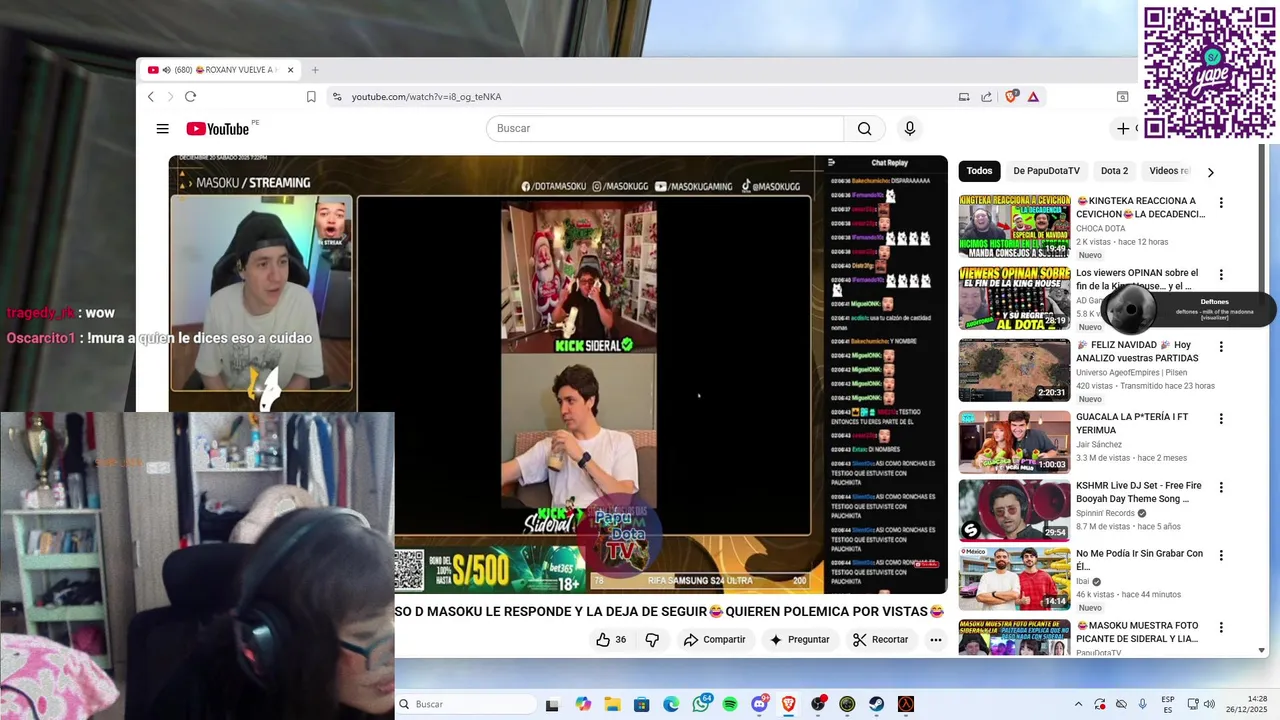Click the Recortar clip button

881,640
